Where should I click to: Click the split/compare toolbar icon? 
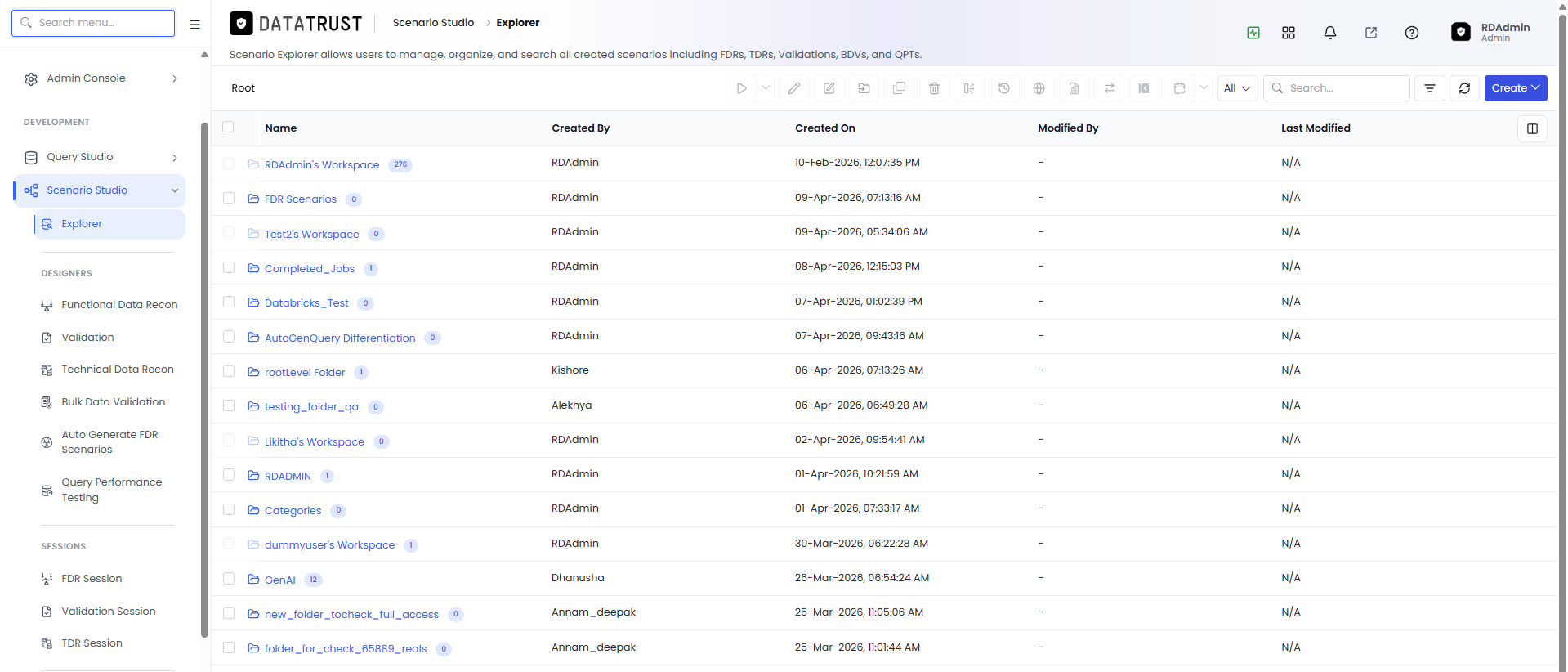pyautogui.click(x=969, y=88)
